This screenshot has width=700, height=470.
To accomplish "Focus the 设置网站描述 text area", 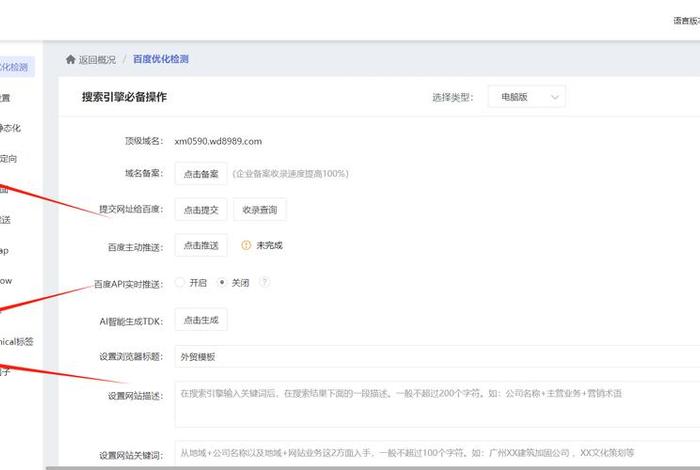I will coord(438,404).
